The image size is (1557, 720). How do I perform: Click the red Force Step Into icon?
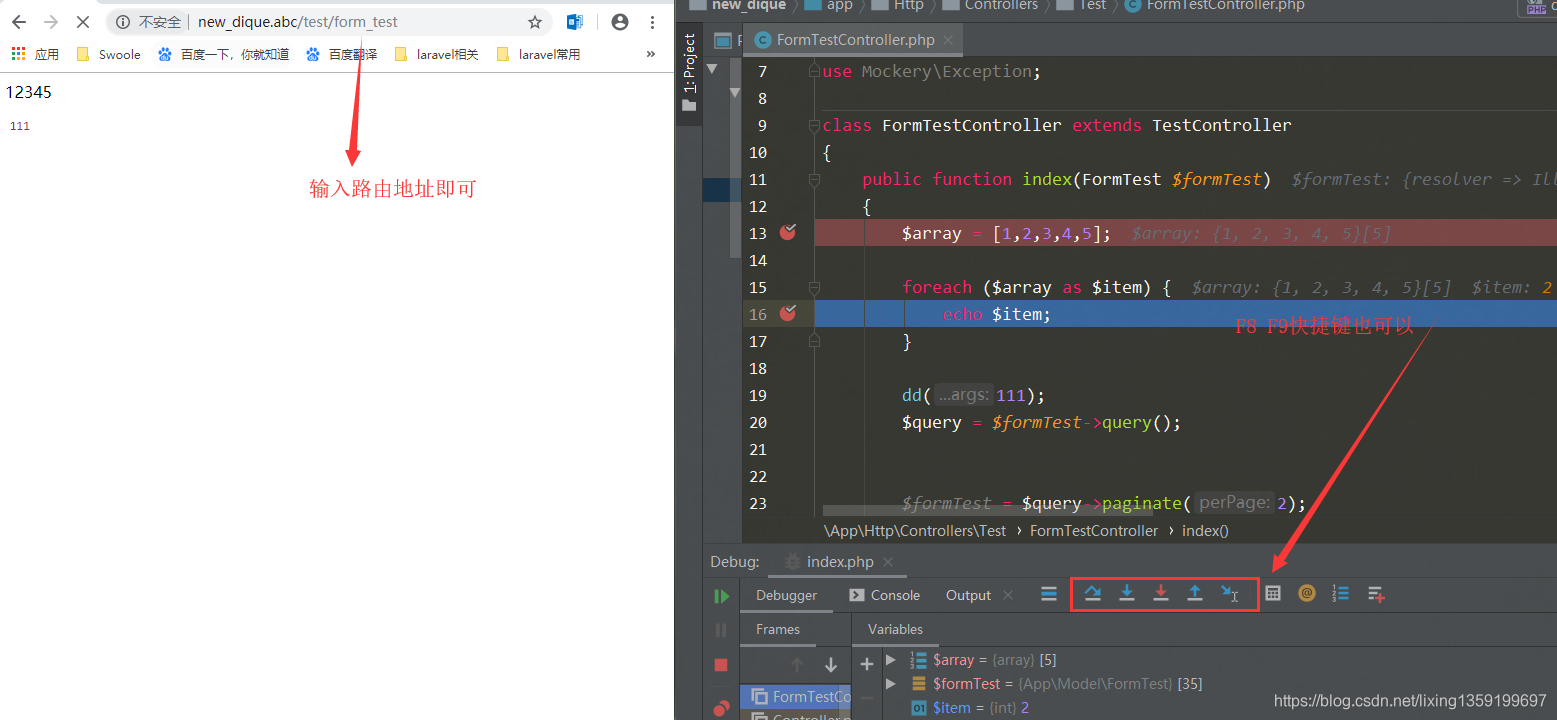[1161, 594]
